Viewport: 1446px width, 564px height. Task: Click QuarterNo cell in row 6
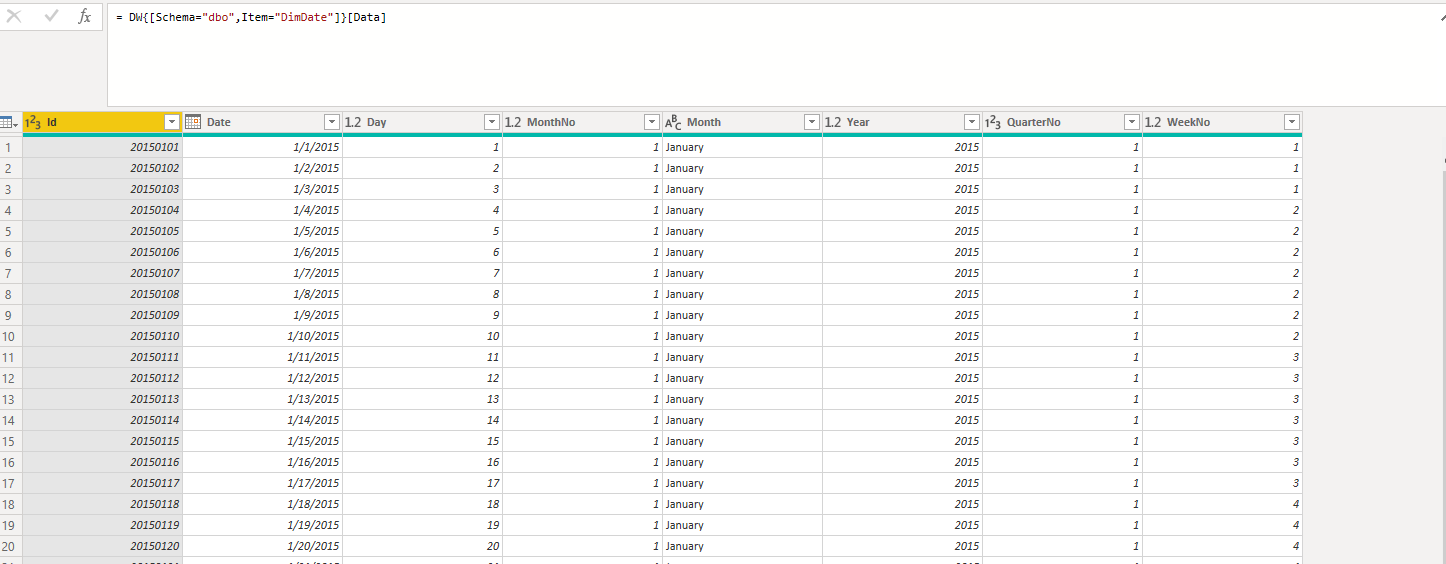(x=1062, y=252)
